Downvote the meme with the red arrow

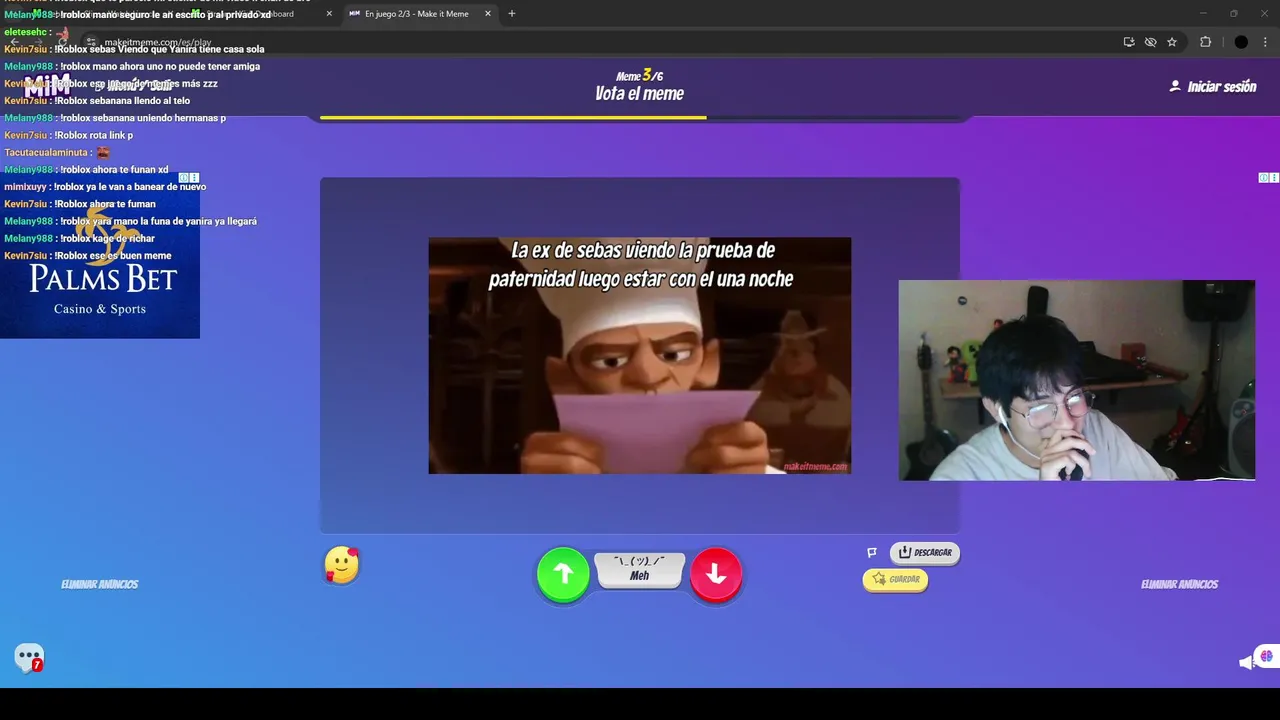(x=716, y=574)
